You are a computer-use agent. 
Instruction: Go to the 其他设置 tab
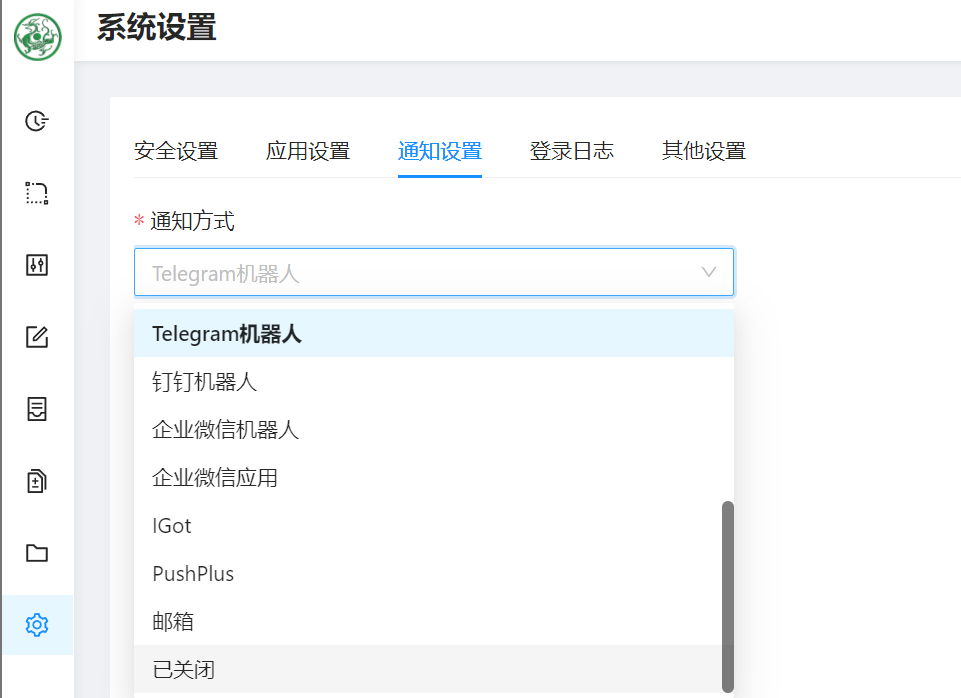(704, 151)
